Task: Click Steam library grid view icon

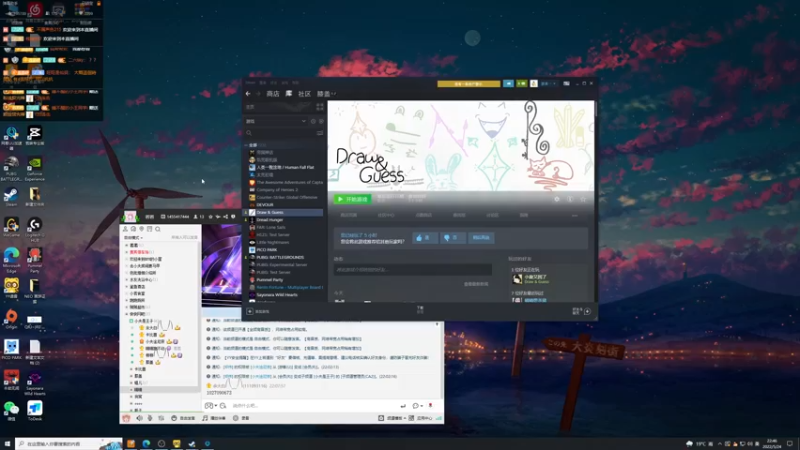Action: 320,107
